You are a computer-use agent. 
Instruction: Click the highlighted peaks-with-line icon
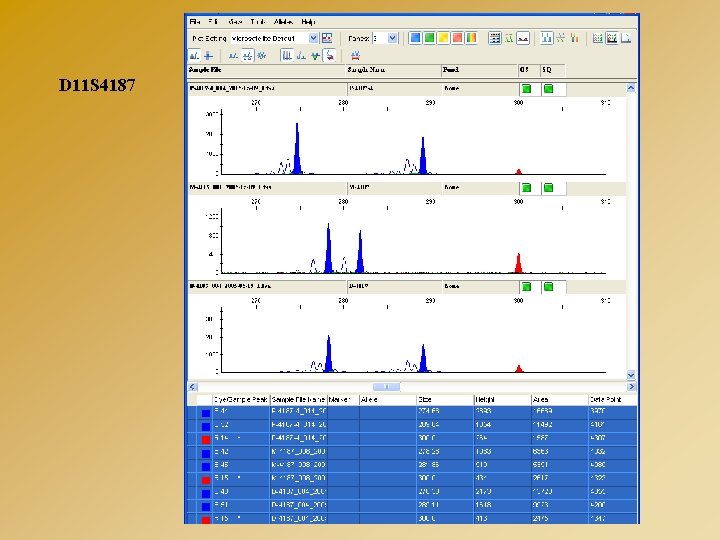(x=248, y=56)
